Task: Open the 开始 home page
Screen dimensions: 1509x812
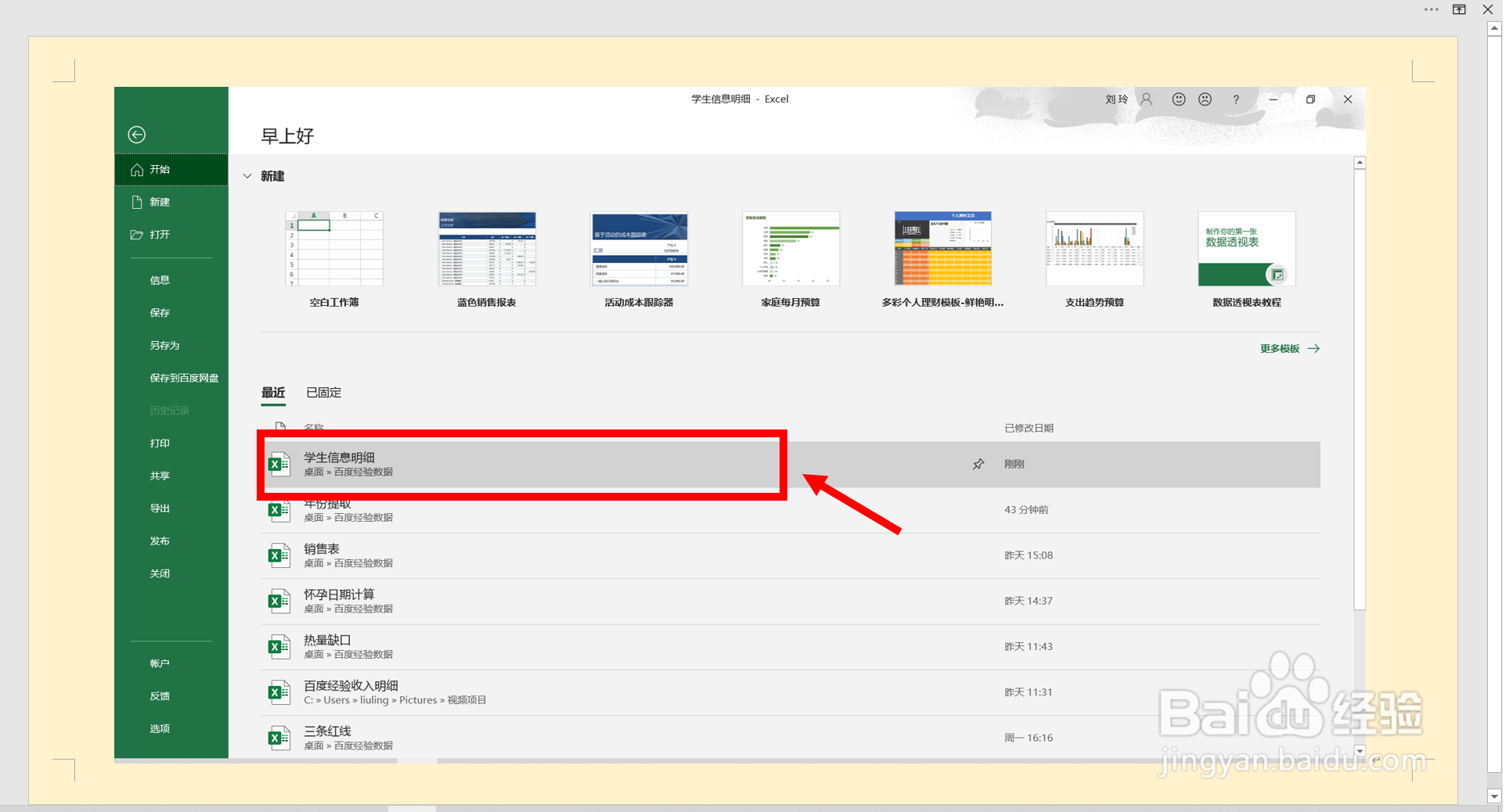Action: [x=171, y=170]
